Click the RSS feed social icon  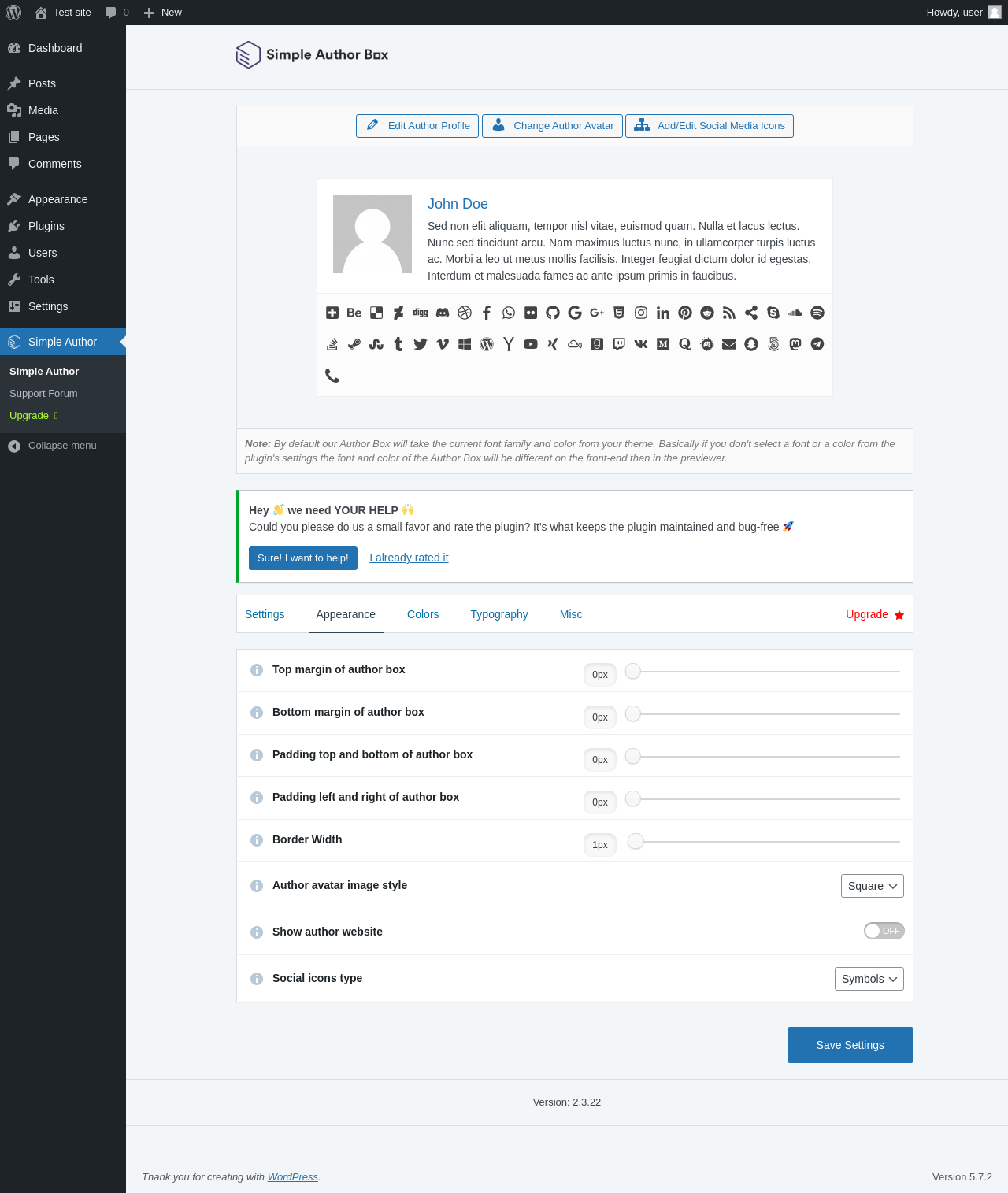(729, 313)
